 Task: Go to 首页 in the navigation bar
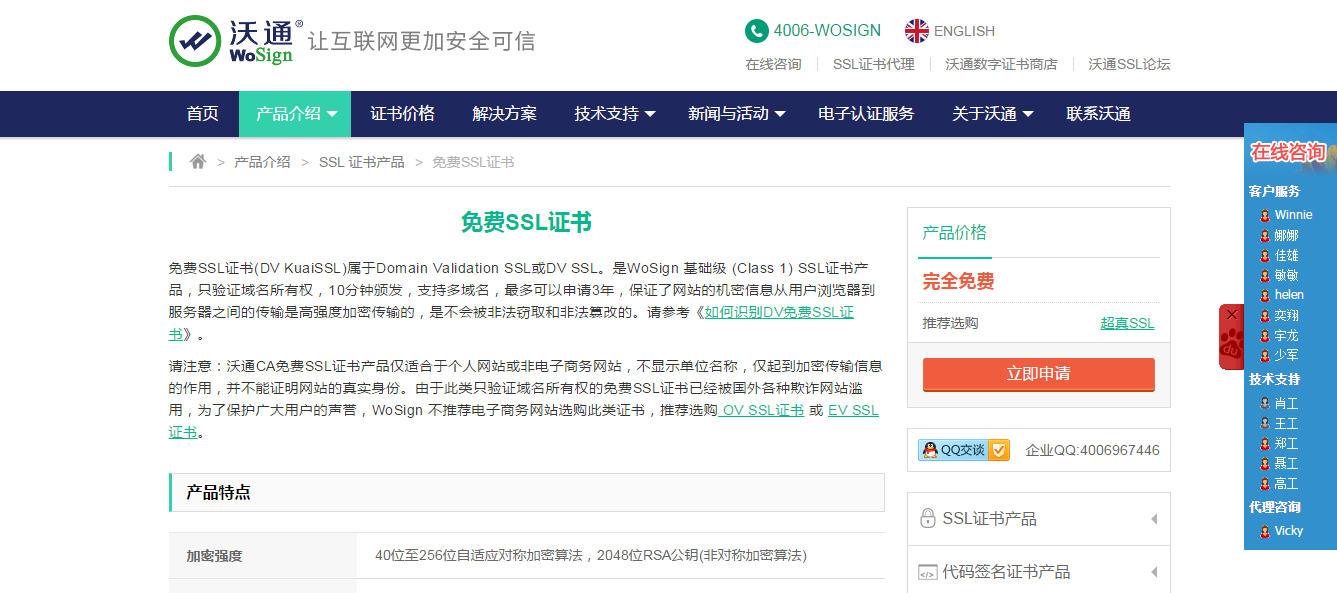202,114
